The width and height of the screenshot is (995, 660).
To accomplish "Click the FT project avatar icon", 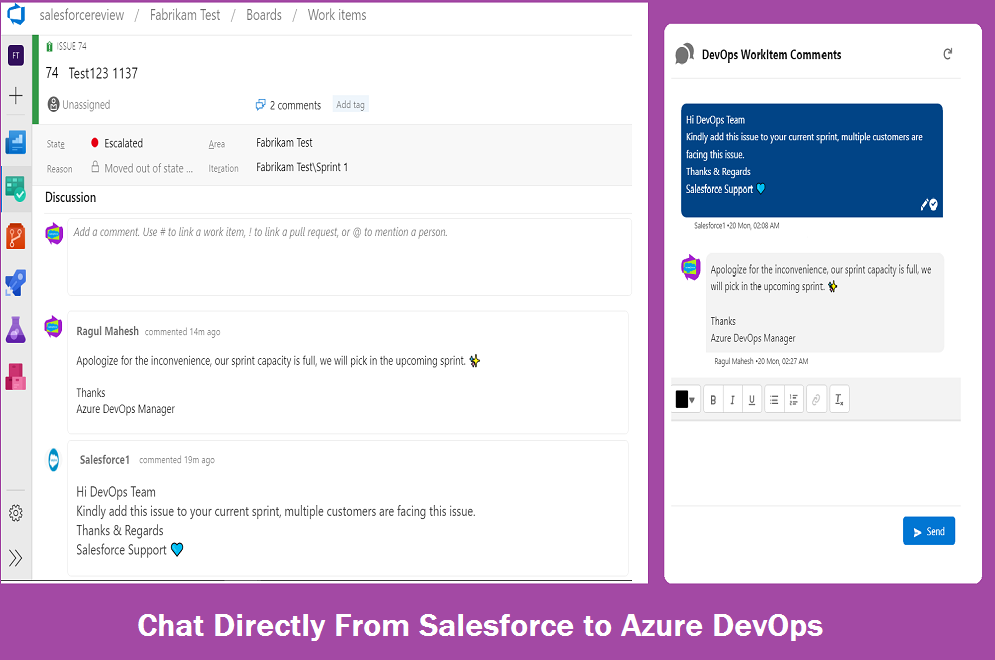I will tap(15, 54).
